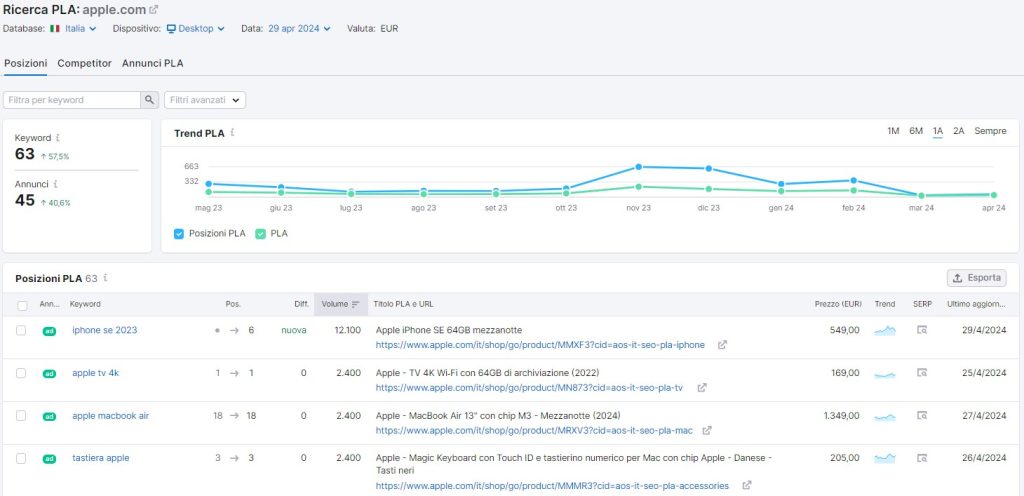Open keyword link tastiera apple
Image resolution: width=1024 pixels, height=496 pixels.
pyautogui.click(x=101, y=458)
